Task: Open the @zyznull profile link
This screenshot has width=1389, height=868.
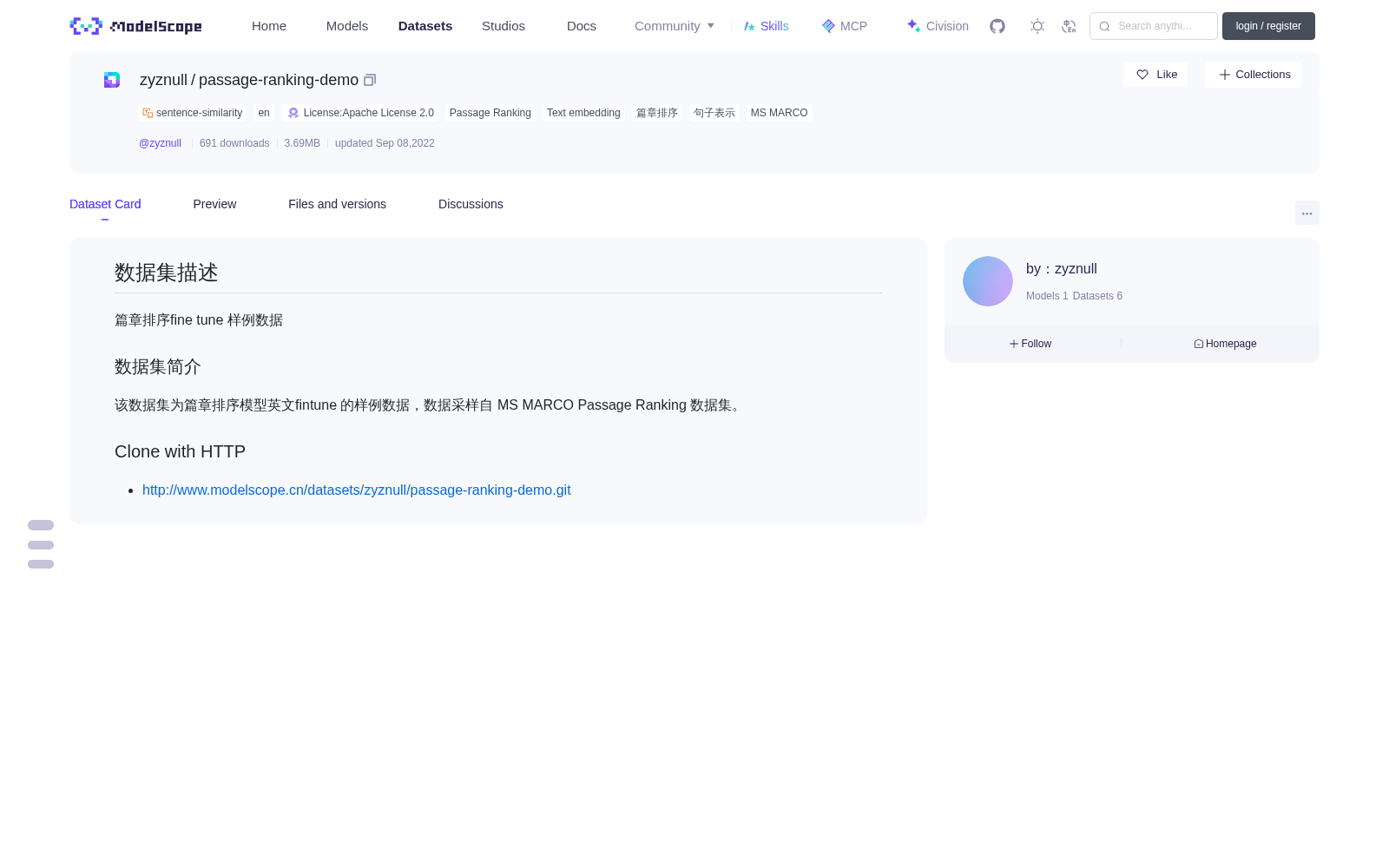Action: pyautogui.click(x=160, y=143)
